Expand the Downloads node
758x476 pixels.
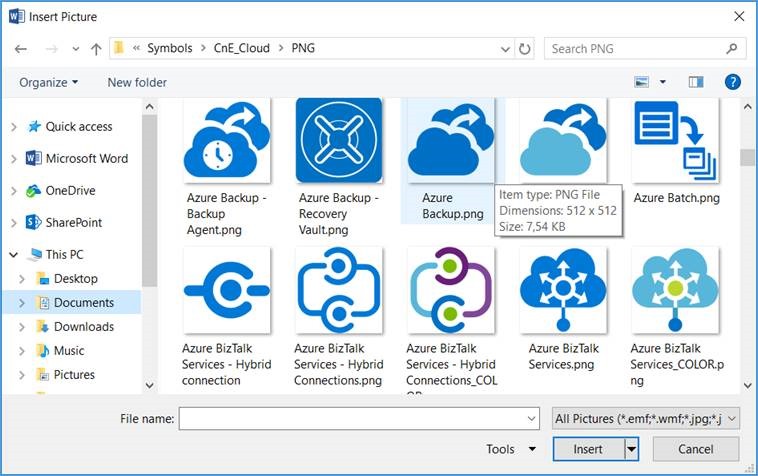click(x=22, y=327)
